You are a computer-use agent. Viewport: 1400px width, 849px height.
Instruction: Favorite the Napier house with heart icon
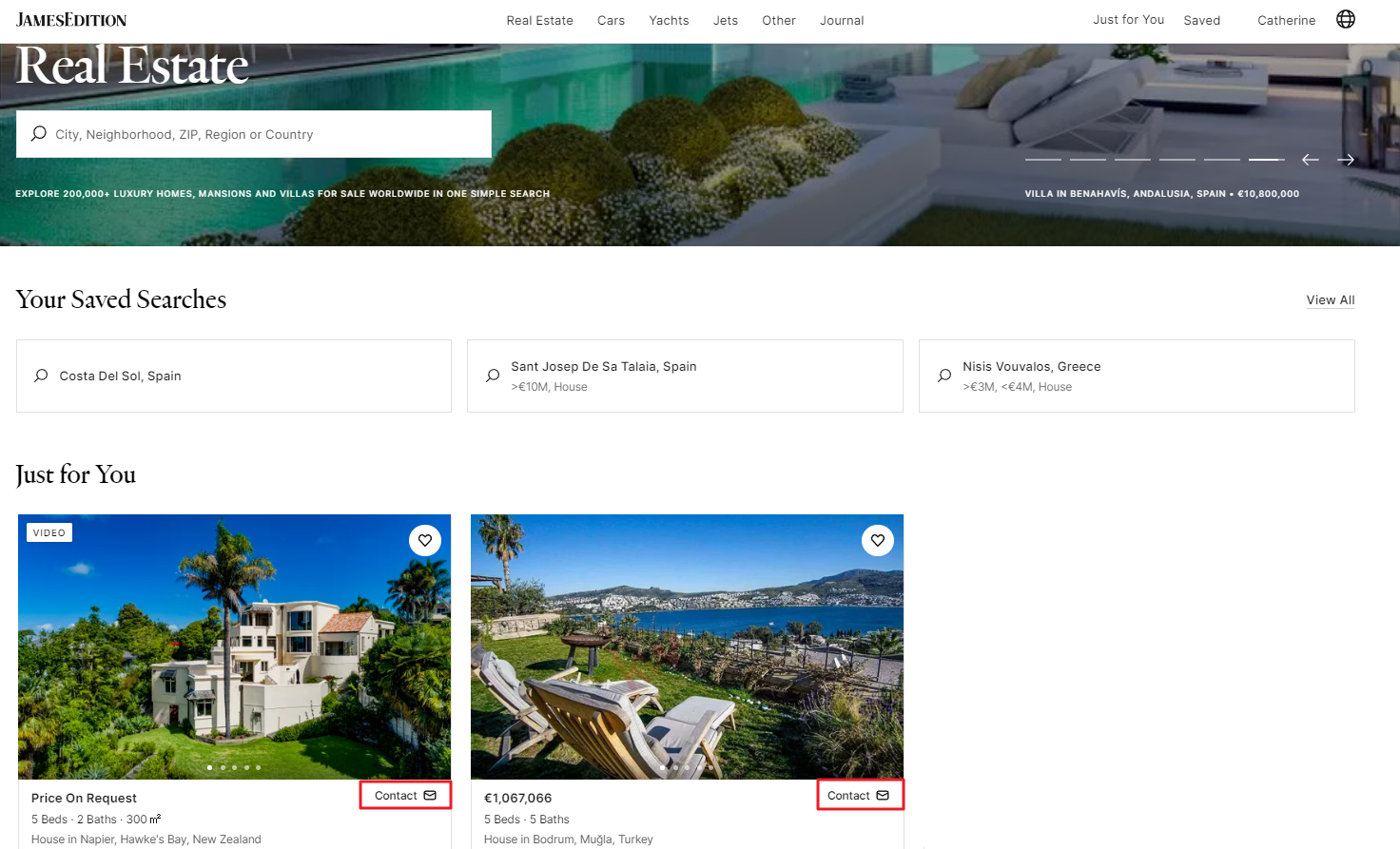click(425, 540)
